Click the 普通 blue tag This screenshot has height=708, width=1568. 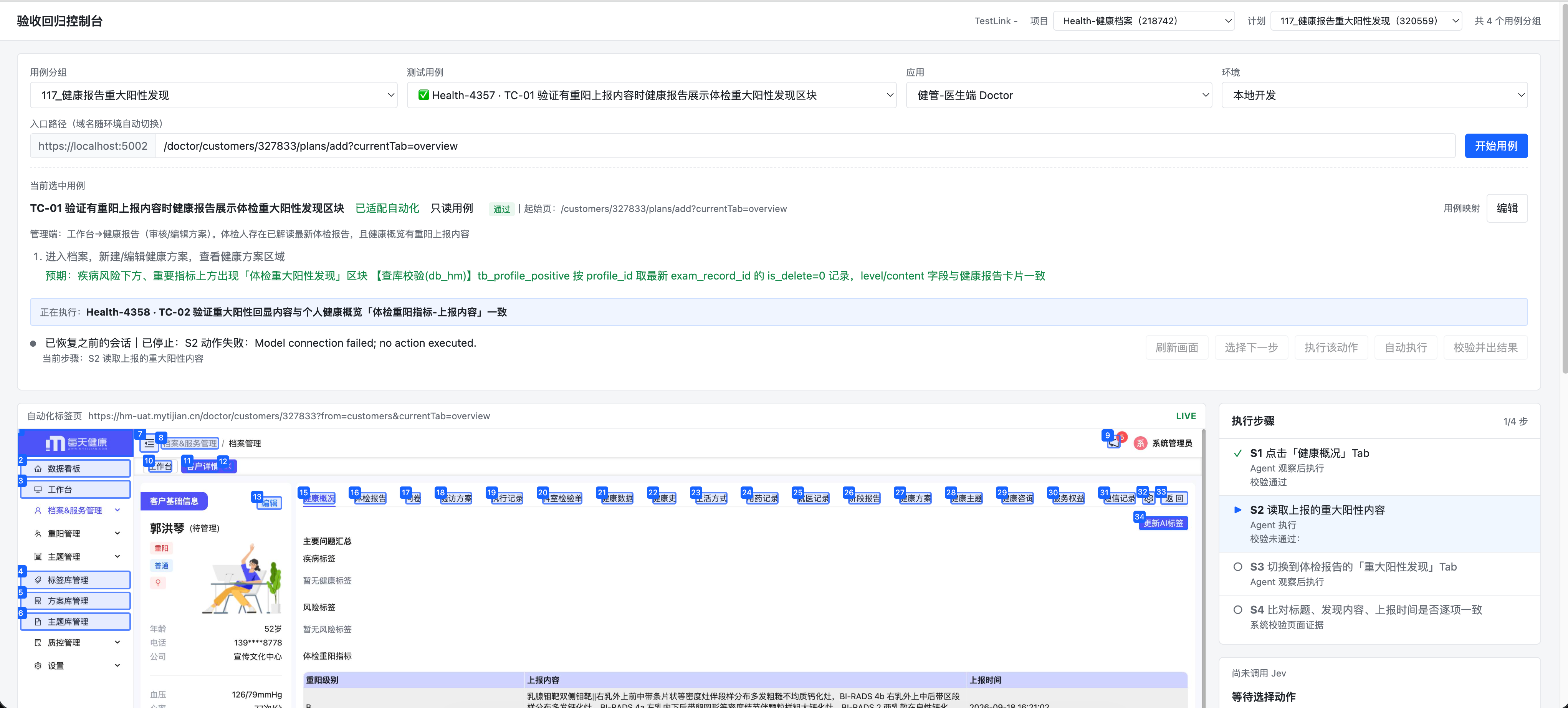[161, 566]
